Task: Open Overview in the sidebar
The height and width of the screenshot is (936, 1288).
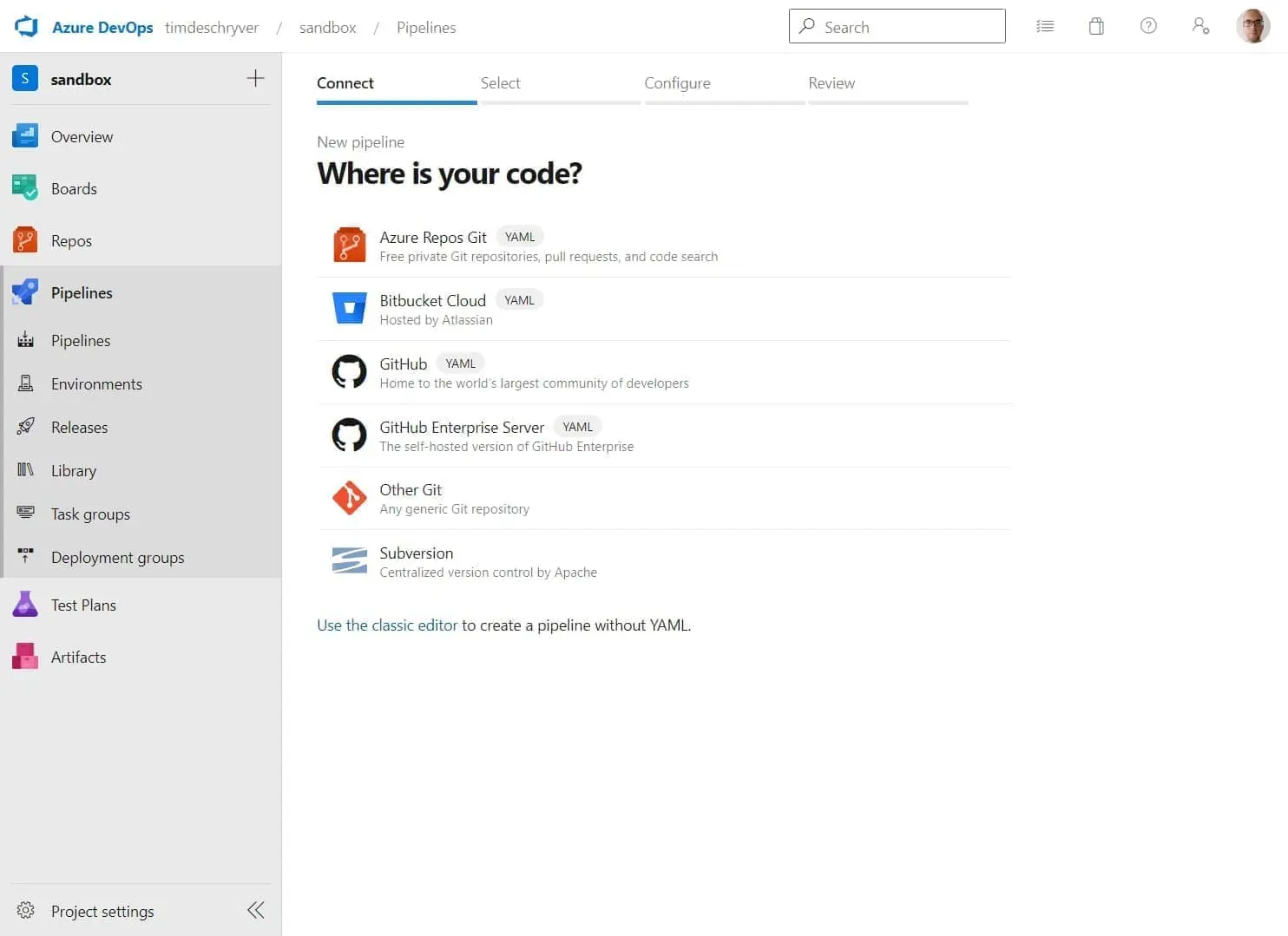Action: coord(141,136)
